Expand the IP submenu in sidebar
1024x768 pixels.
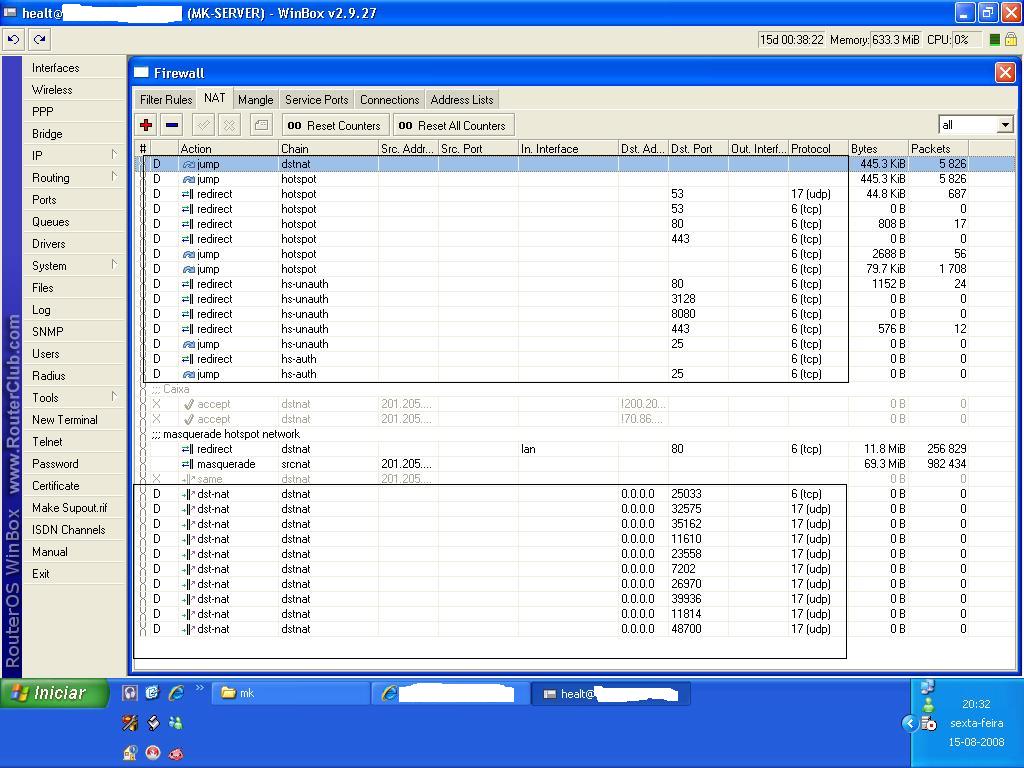pos(75,155)
